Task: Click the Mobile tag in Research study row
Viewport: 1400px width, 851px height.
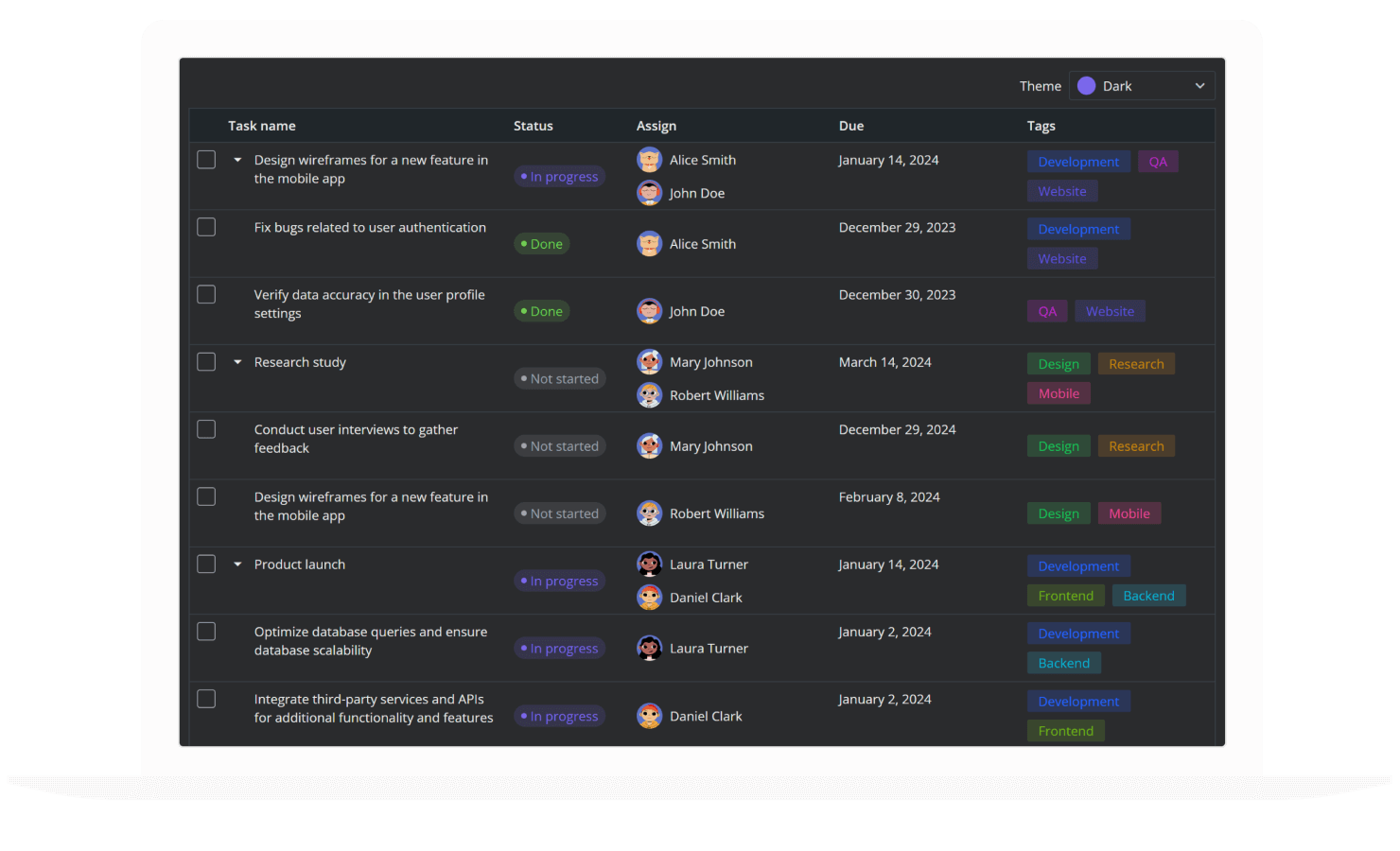Action: 1059,393
